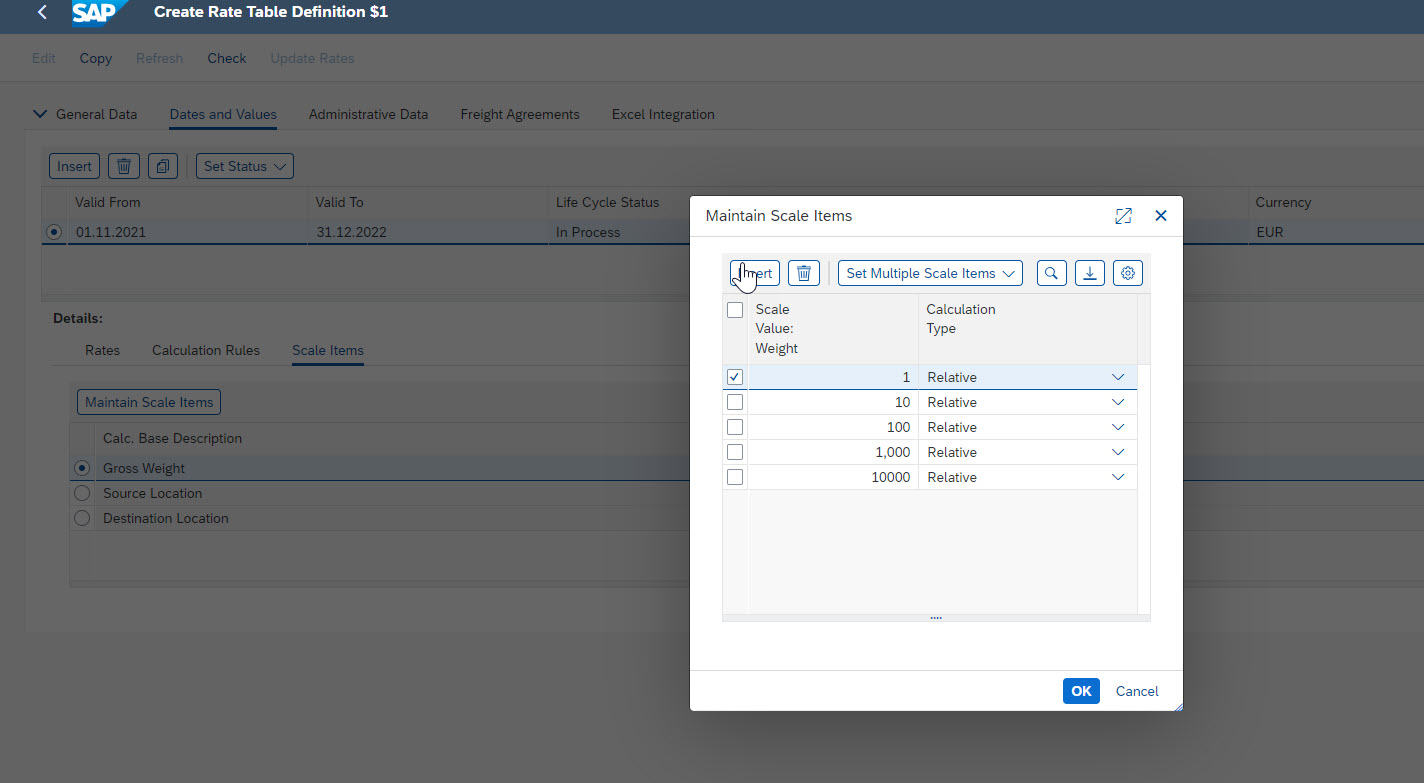Cancel the Maintain Scale Items dialog
The image size is (1424, 783).
click(1136, 691)
